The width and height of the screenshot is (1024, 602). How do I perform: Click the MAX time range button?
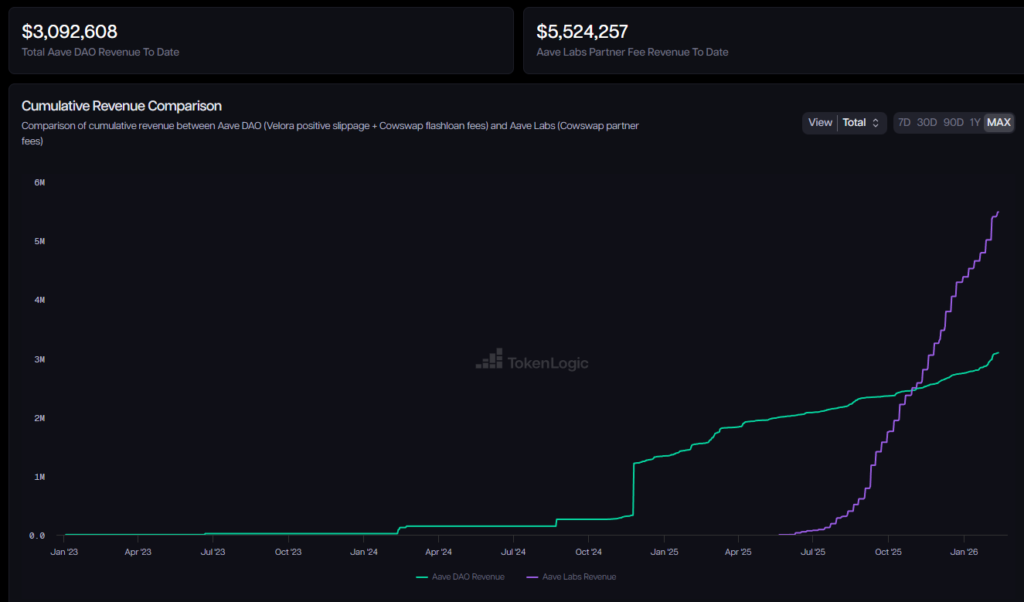tap(998, 123)
